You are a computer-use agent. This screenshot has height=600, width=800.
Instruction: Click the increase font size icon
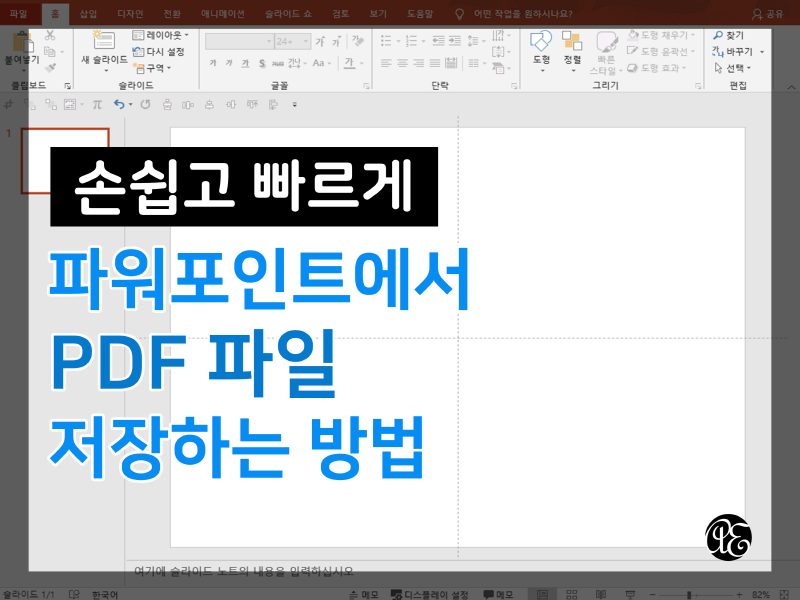320,41
